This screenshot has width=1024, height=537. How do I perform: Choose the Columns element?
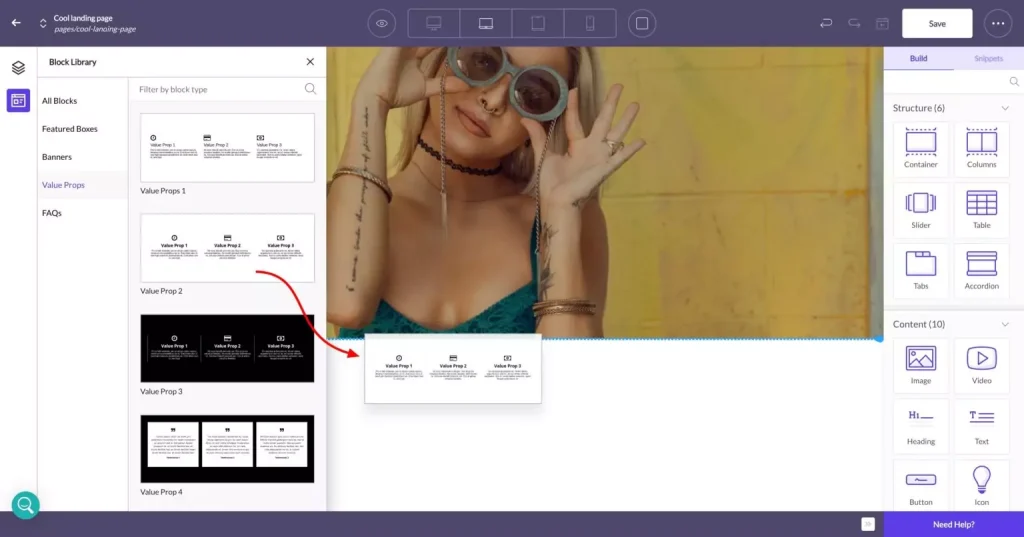click(982, 149)
